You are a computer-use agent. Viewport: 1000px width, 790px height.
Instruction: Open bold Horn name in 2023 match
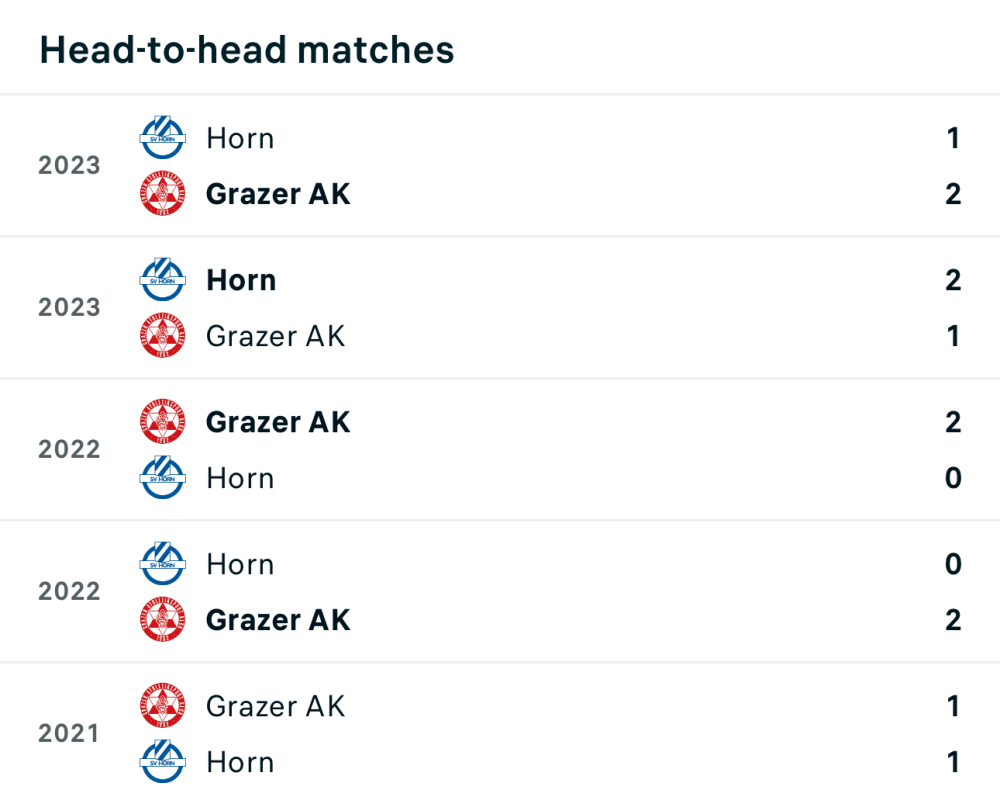[240, 280]
